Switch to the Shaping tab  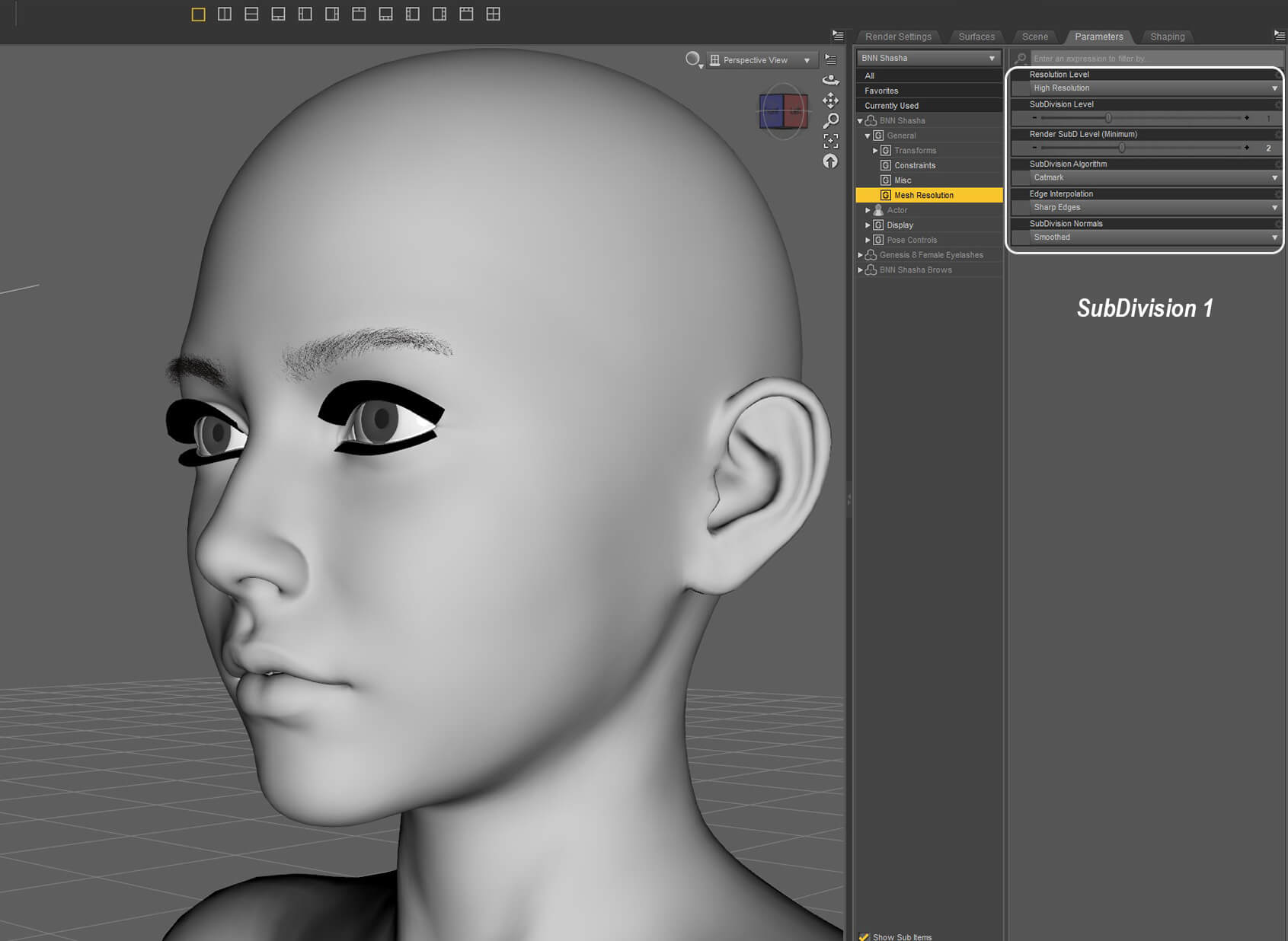tap(1167, 37)
